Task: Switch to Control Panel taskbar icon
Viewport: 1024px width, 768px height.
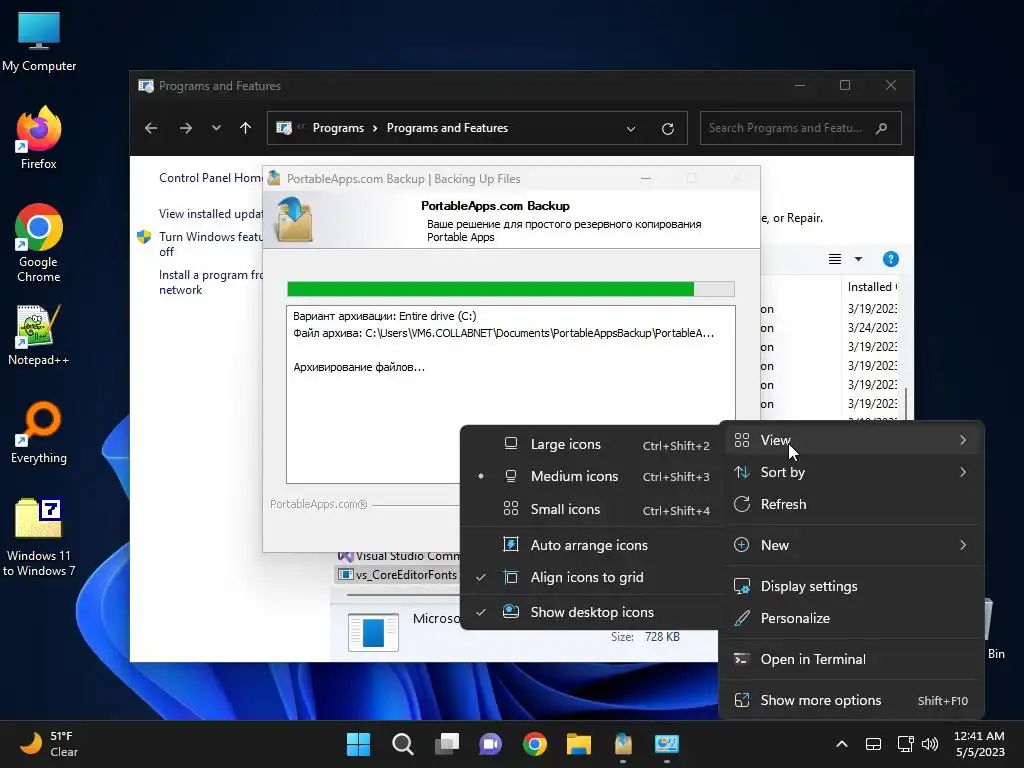Action: [667, 744]
